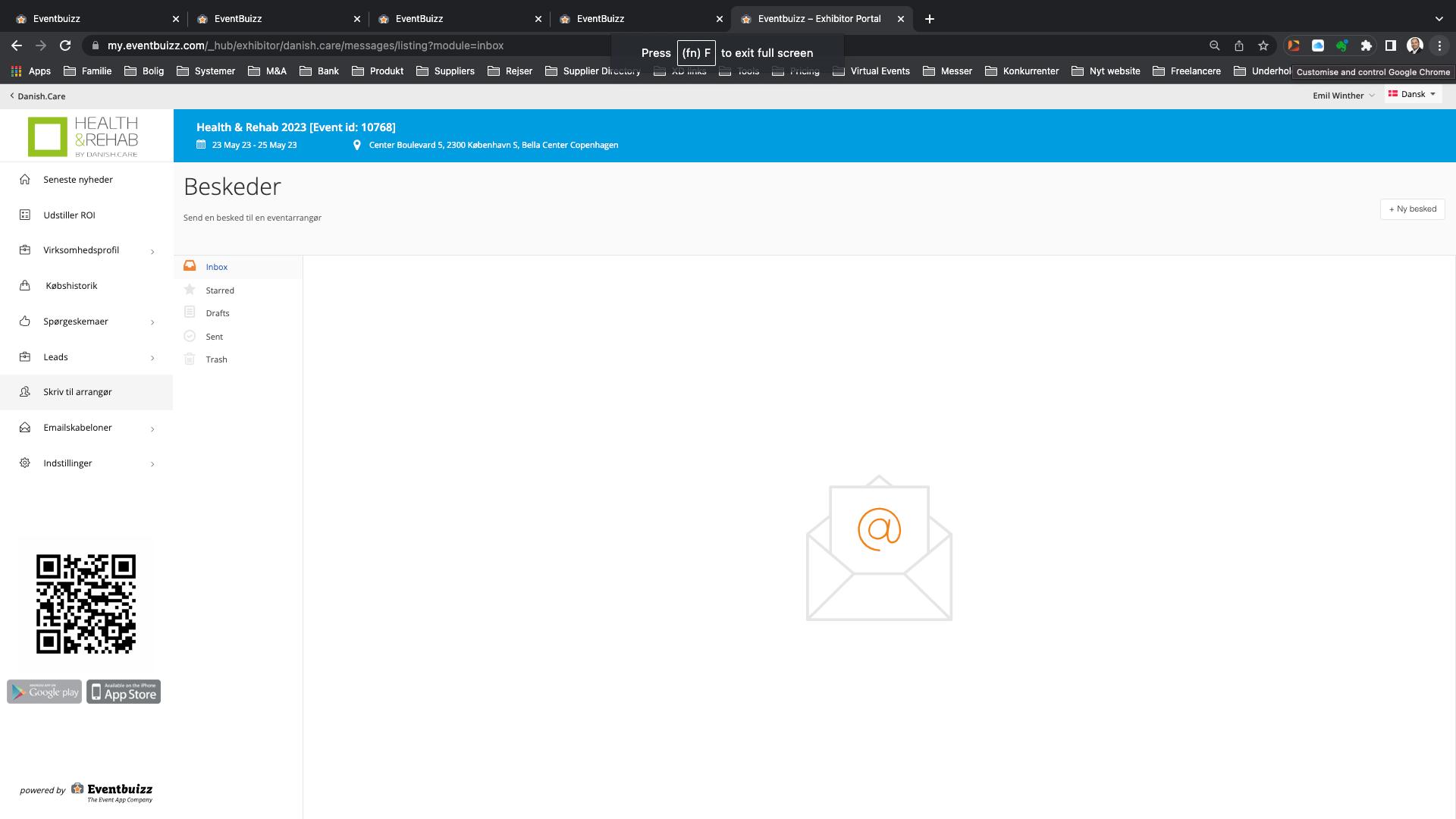Click the Købshistorik bag icon
Image resolution: width=1456 pixels, height=819 pixels.
coord(25,286)
